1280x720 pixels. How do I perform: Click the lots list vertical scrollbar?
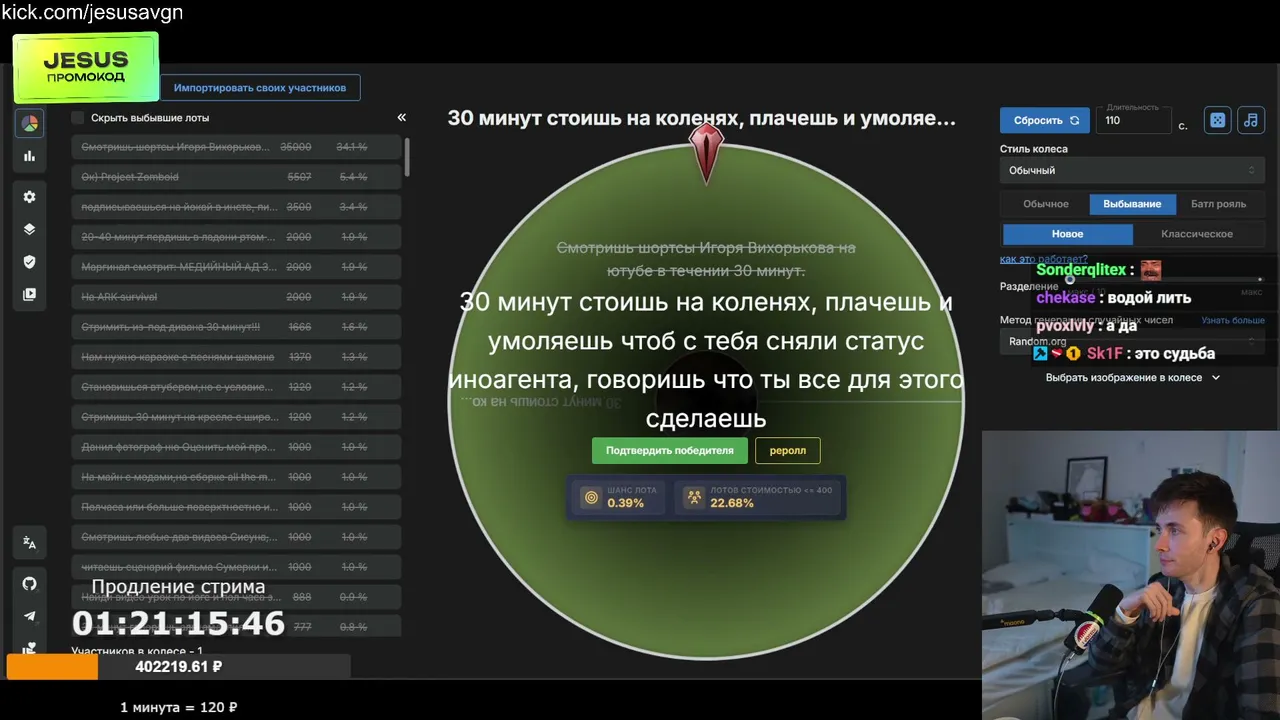tap(407, 157)
